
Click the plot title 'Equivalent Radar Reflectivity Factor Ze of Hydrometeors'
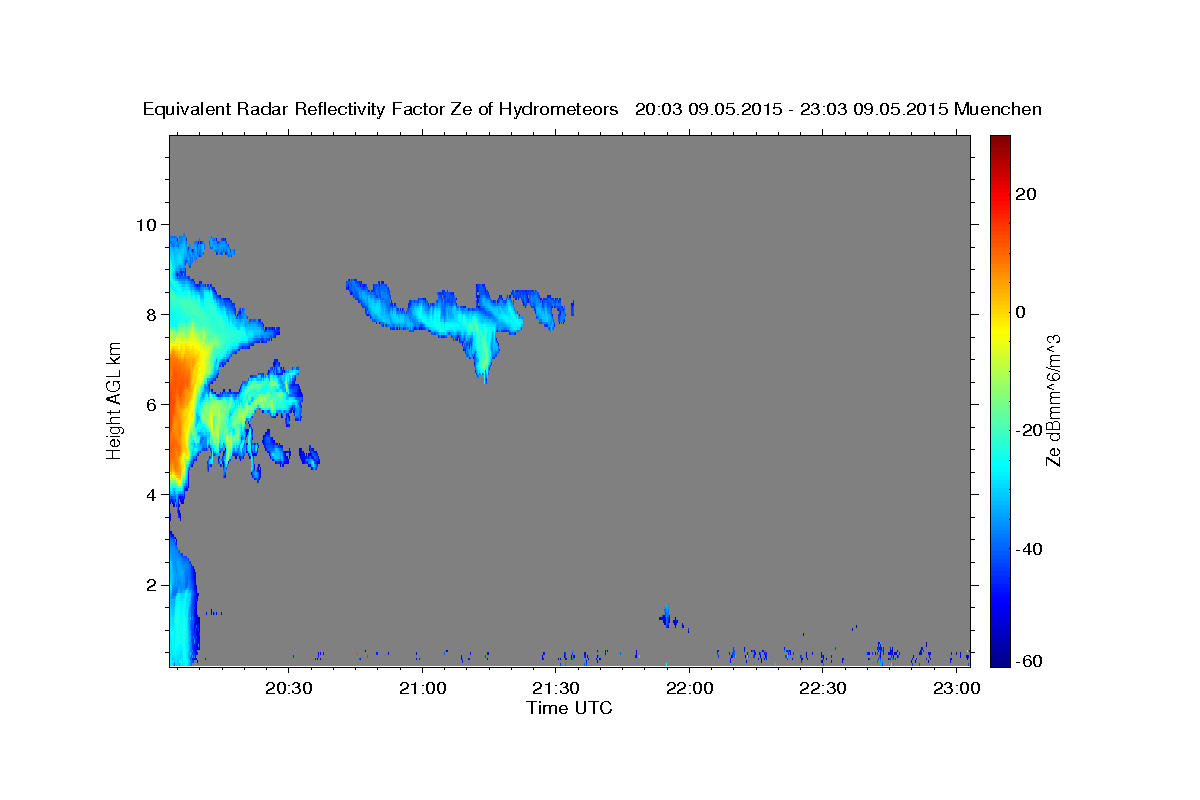click(381, 110)
